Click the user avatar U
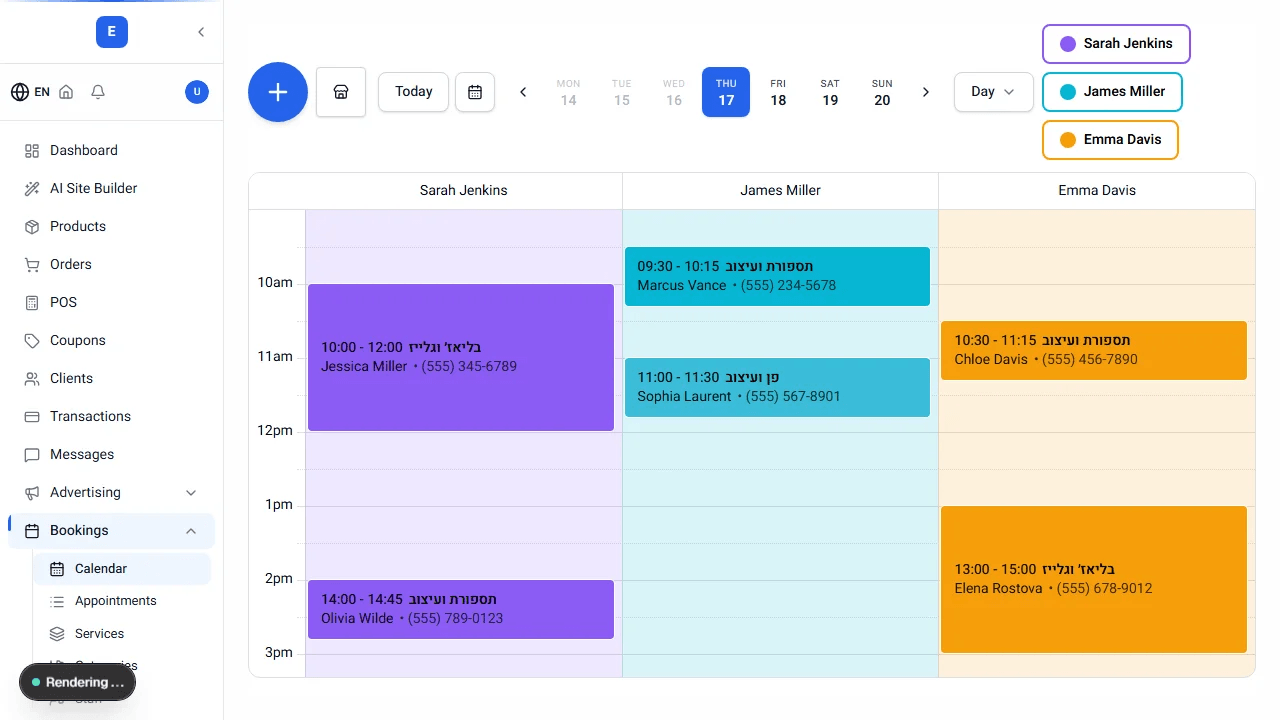 click(x=197, y=92)
